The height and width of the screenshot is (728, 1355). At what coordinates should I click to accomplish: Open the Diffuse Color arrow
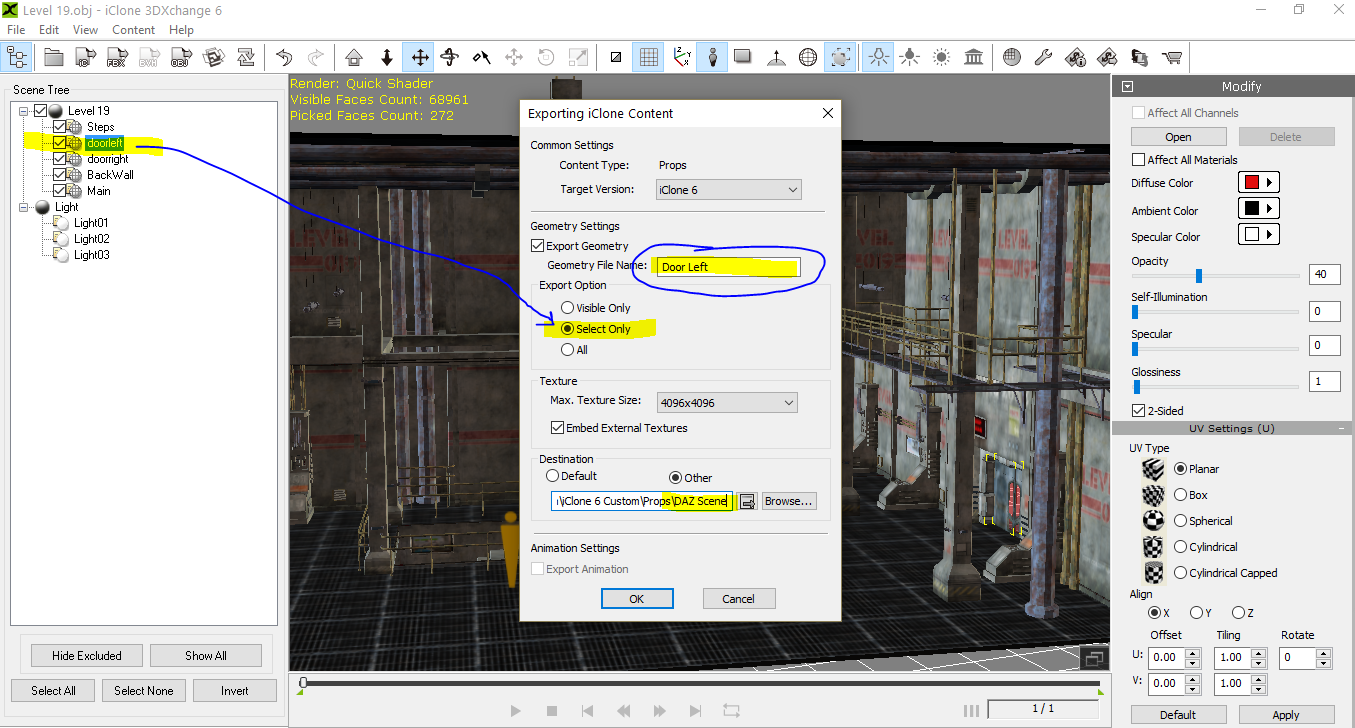tap(1270, 183)
